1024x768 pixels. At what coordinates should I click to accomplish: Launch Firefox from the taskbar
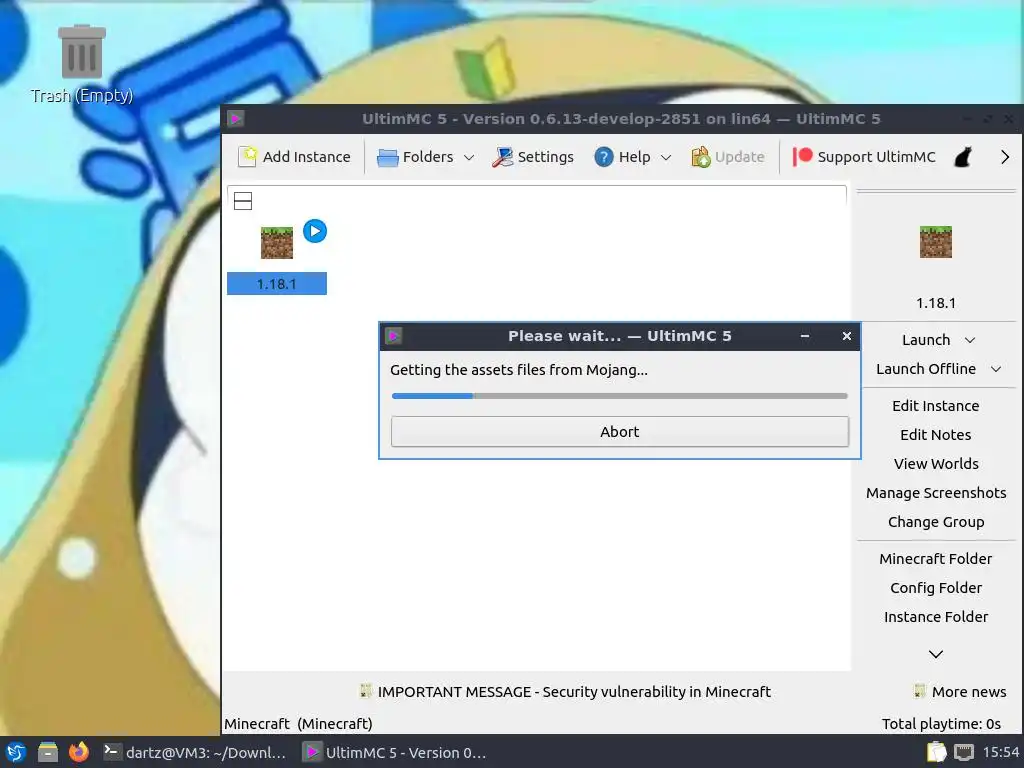tap(79, 752)
